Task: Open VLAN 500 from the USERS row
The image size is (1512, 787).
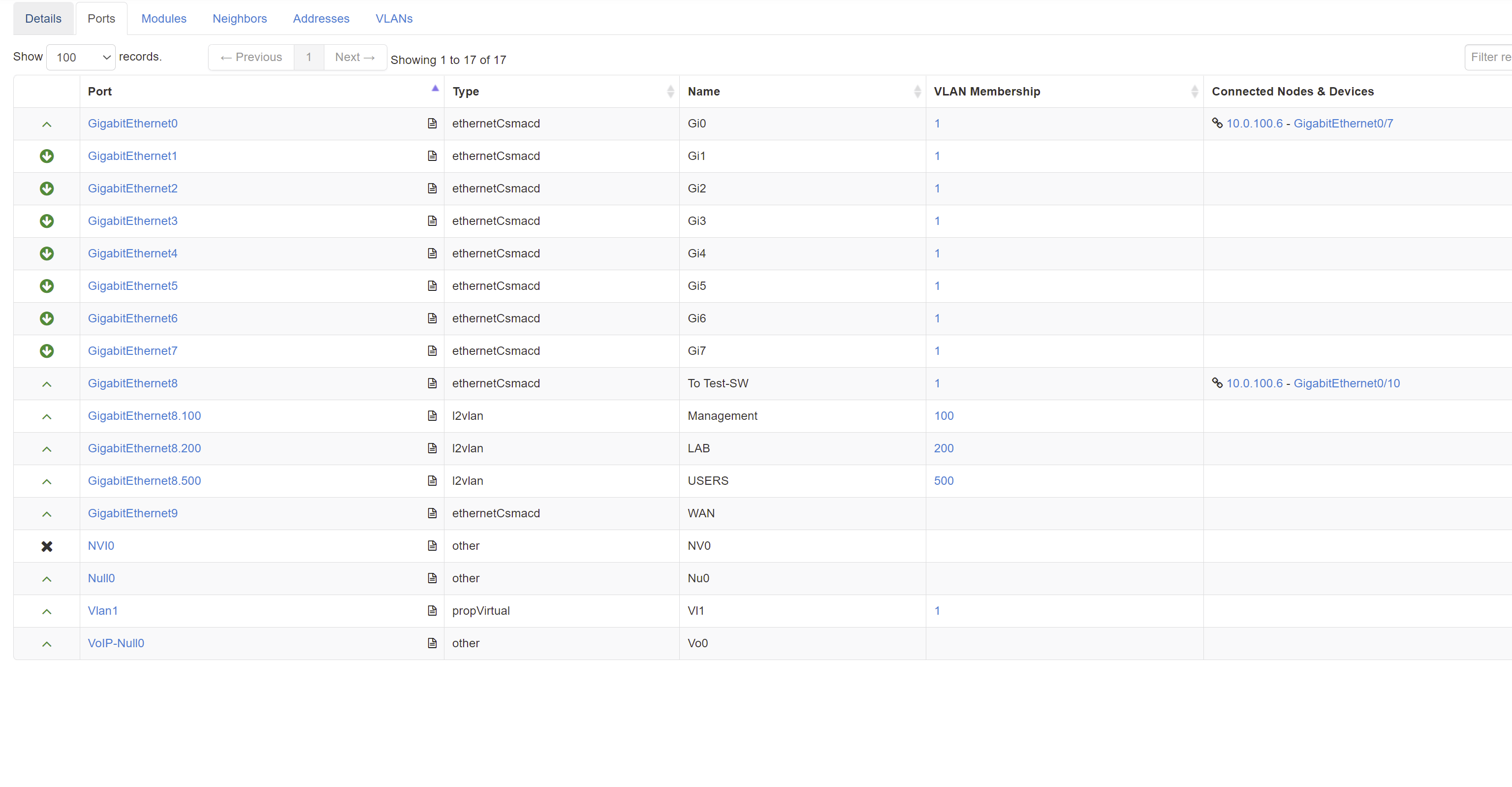Action: pyautogui.click(x=944, y=481)
